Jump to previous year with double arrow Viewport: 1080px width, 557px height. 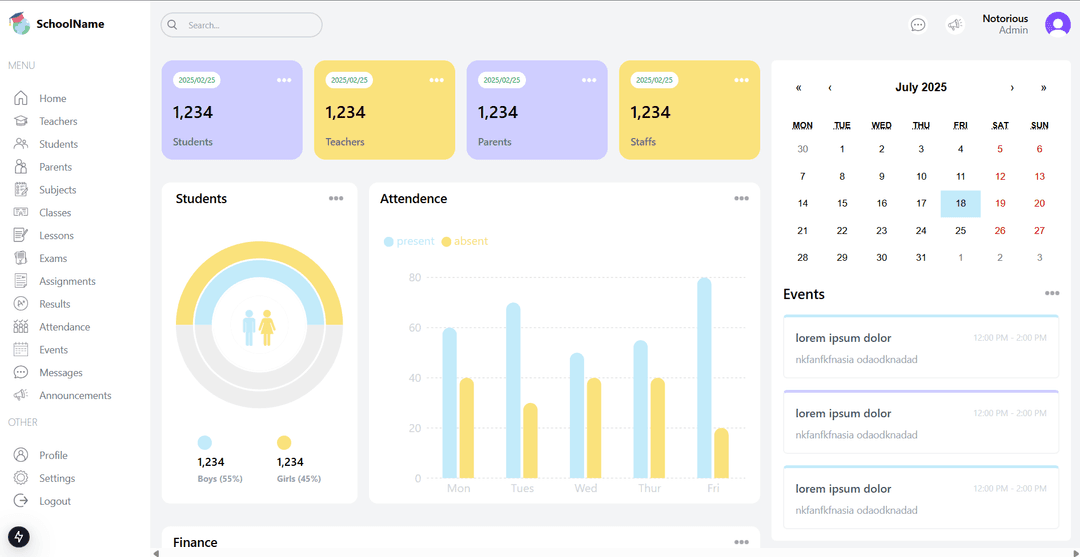pos(798,88)
